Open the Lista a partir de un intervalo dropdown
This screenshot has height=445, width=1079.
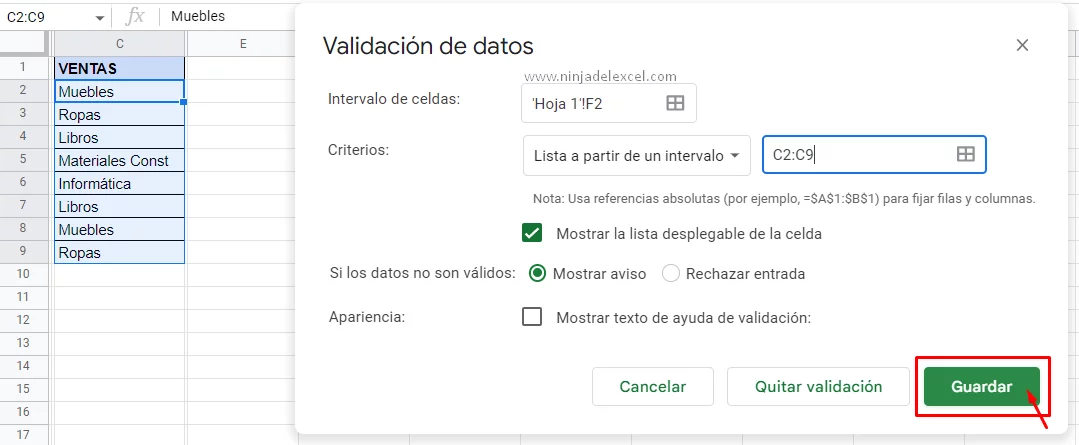[637, 155]
